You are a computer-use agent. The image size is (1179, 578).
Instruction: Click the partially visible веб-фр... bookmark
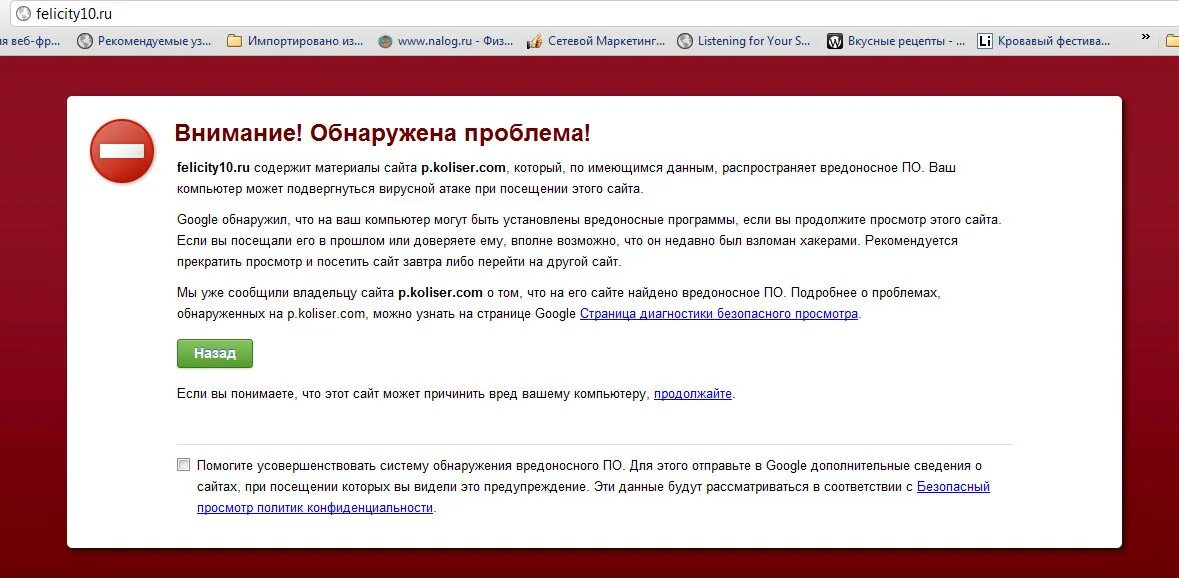[31, 41]
